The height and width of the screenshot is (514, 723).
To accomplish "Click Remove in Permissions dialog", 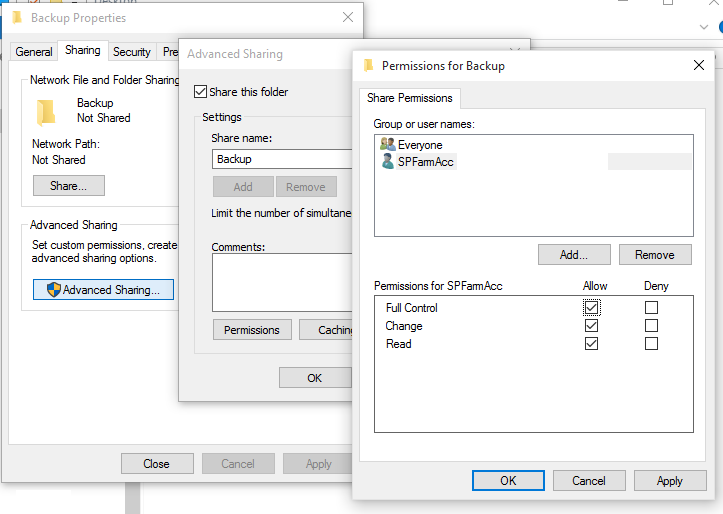I will (655, 254).
